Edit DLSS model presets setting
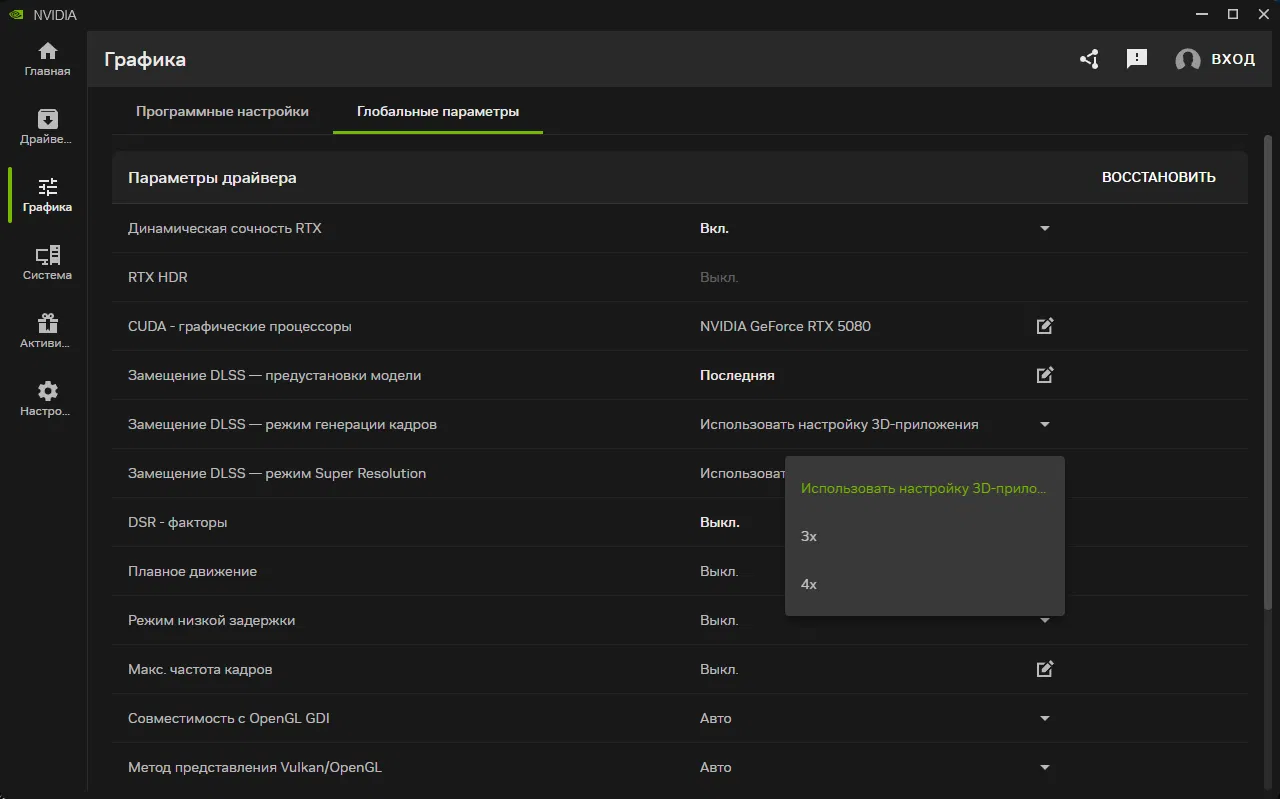Viewport: 1280px width, 799px height. point(1045,375)
